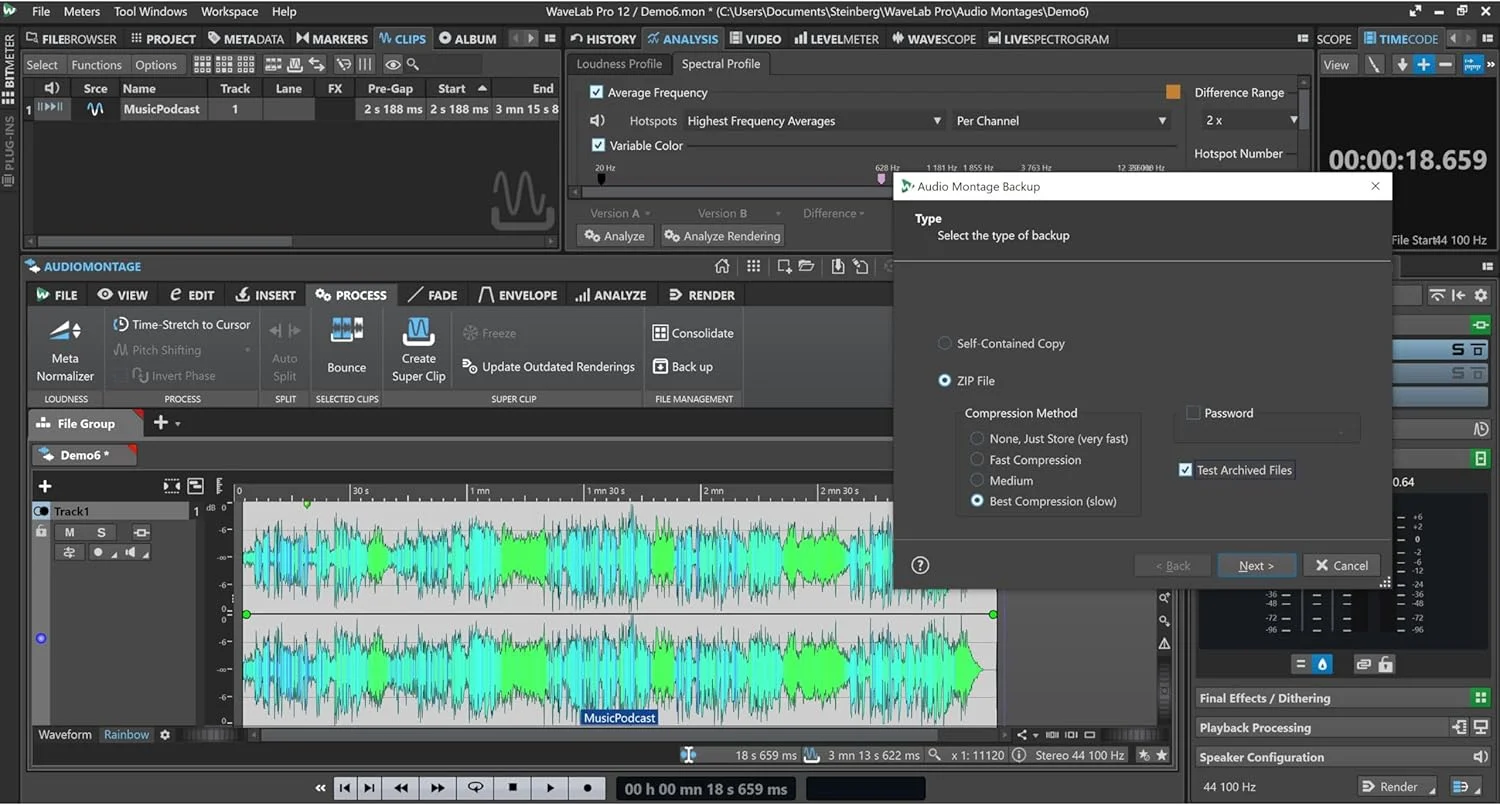The image size is (1500, 806).
Task: Click the Time-Stretch to Cursor tool
Action: tap(181, 324)
